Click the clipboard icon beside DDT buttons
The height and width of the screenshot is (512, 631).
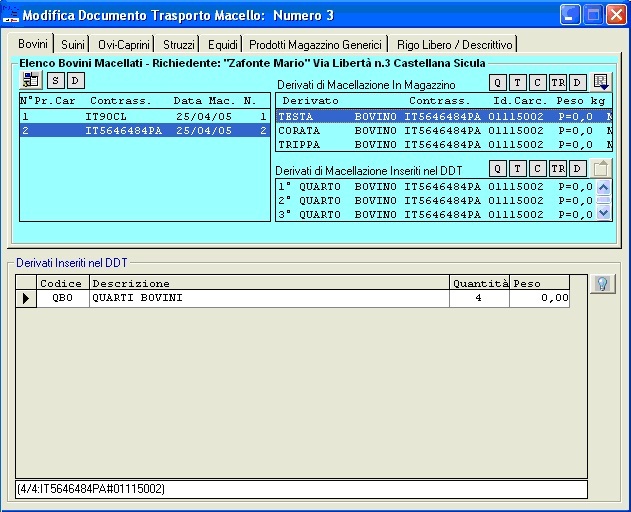601,168
